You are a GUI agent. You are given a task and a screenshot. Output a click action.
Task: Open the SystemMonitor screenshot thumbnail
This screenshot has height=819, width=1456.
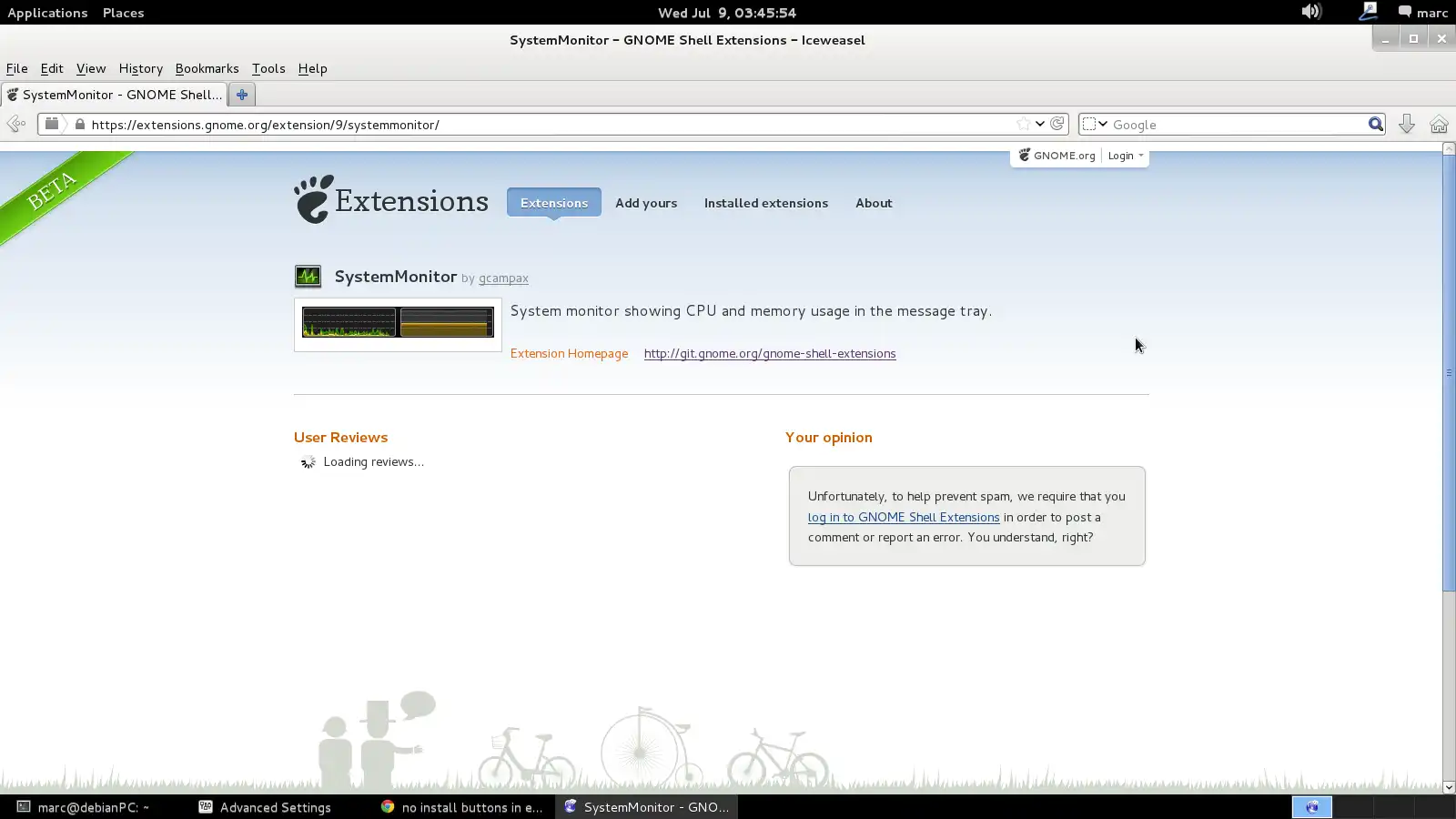[398, 324]
